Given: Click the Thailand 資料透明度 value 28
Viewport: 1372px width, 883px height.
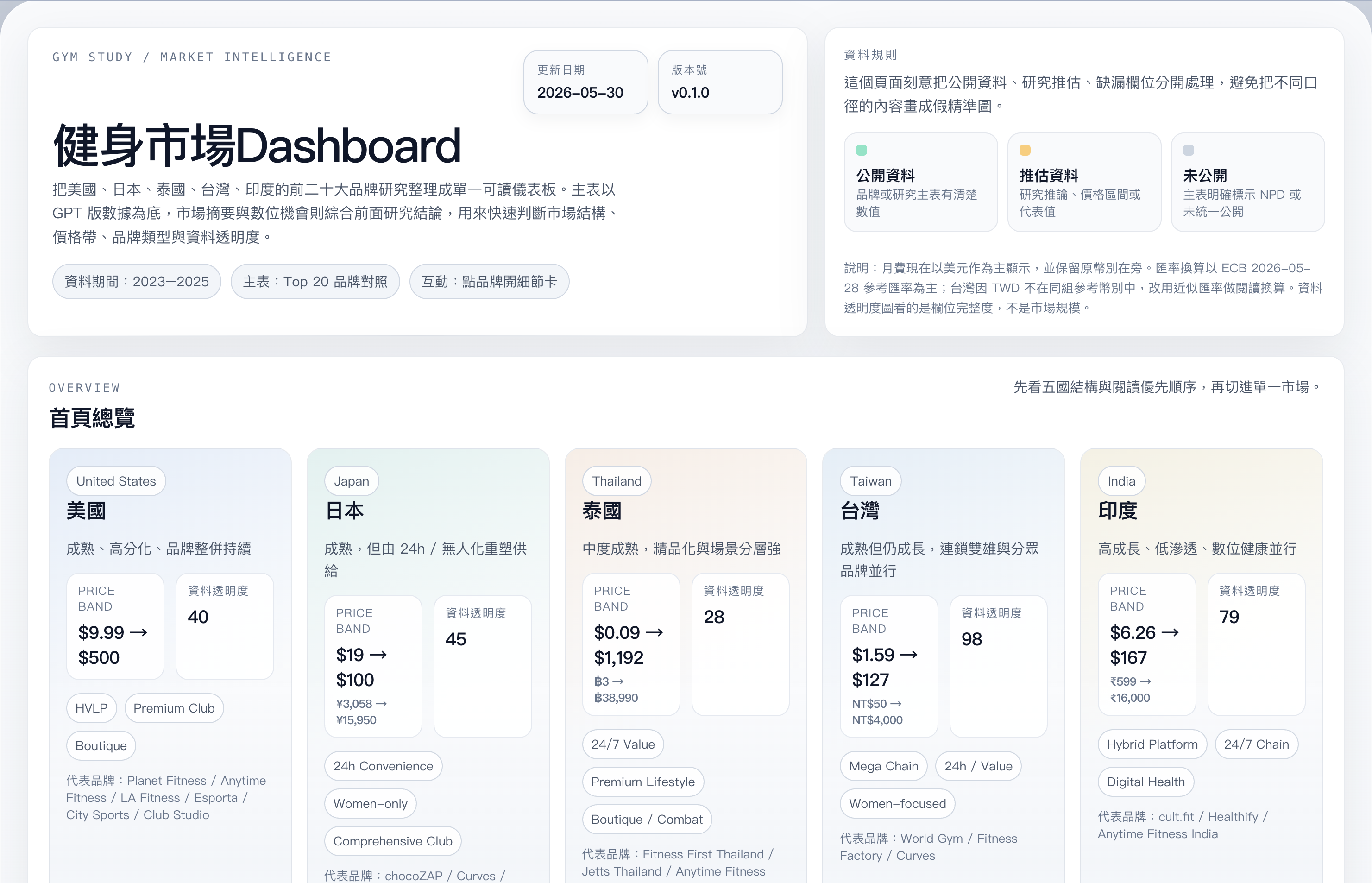Looking at the screenshot, I should point(714,617).
